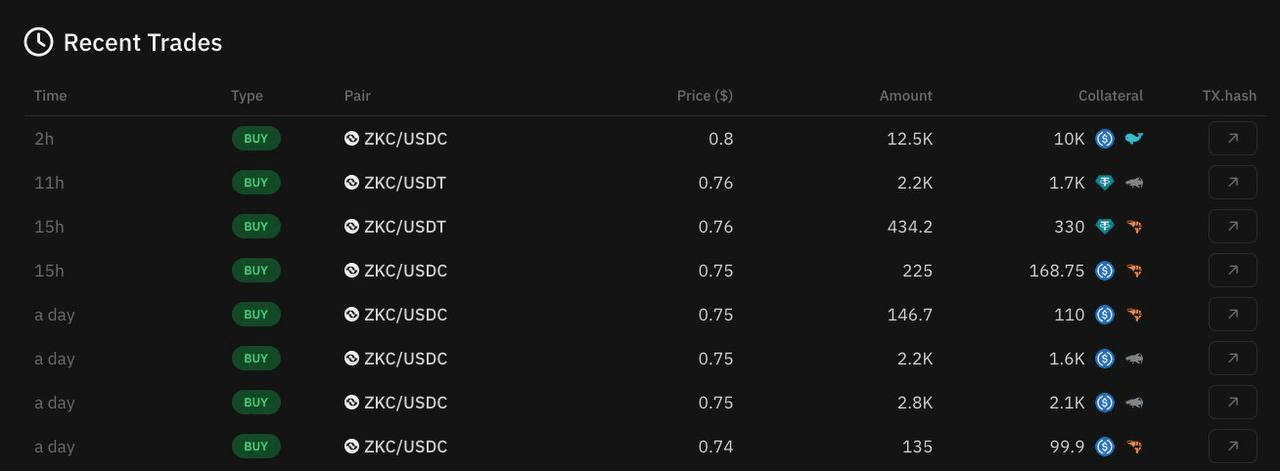Viewport: 1280px width, 471px height.
Task: Click the USDT coin icon beside 1.7K collateral
Action: (x=1105, y=183)
